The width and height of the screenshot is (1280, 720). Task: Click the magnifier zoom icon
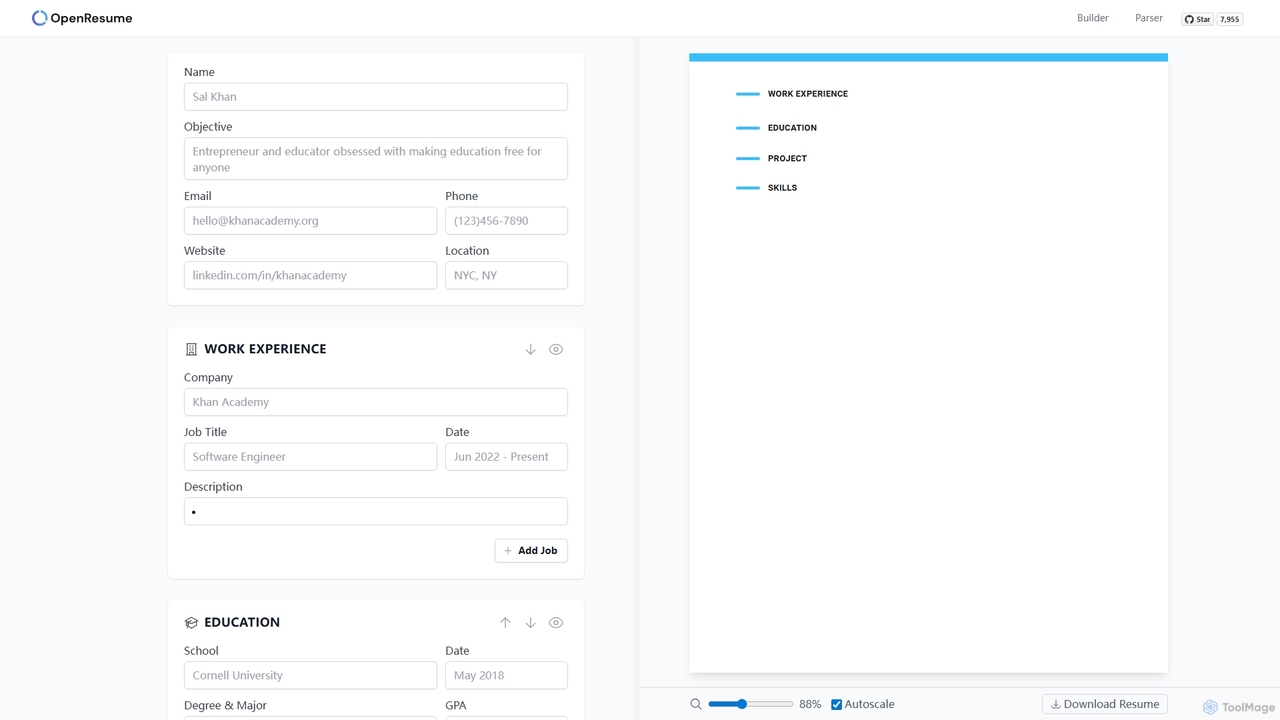click(696, 704)
